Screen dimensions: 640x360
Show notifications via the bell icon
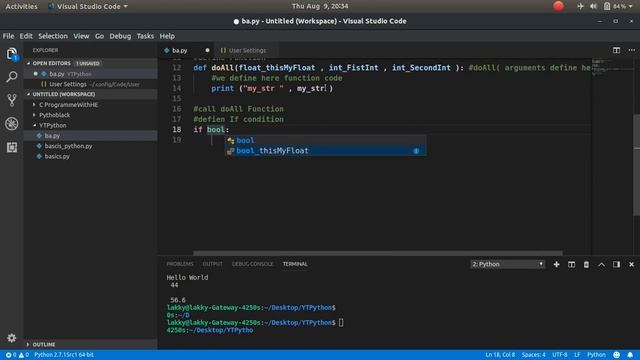pyautogui.click(x=630, y=355)
